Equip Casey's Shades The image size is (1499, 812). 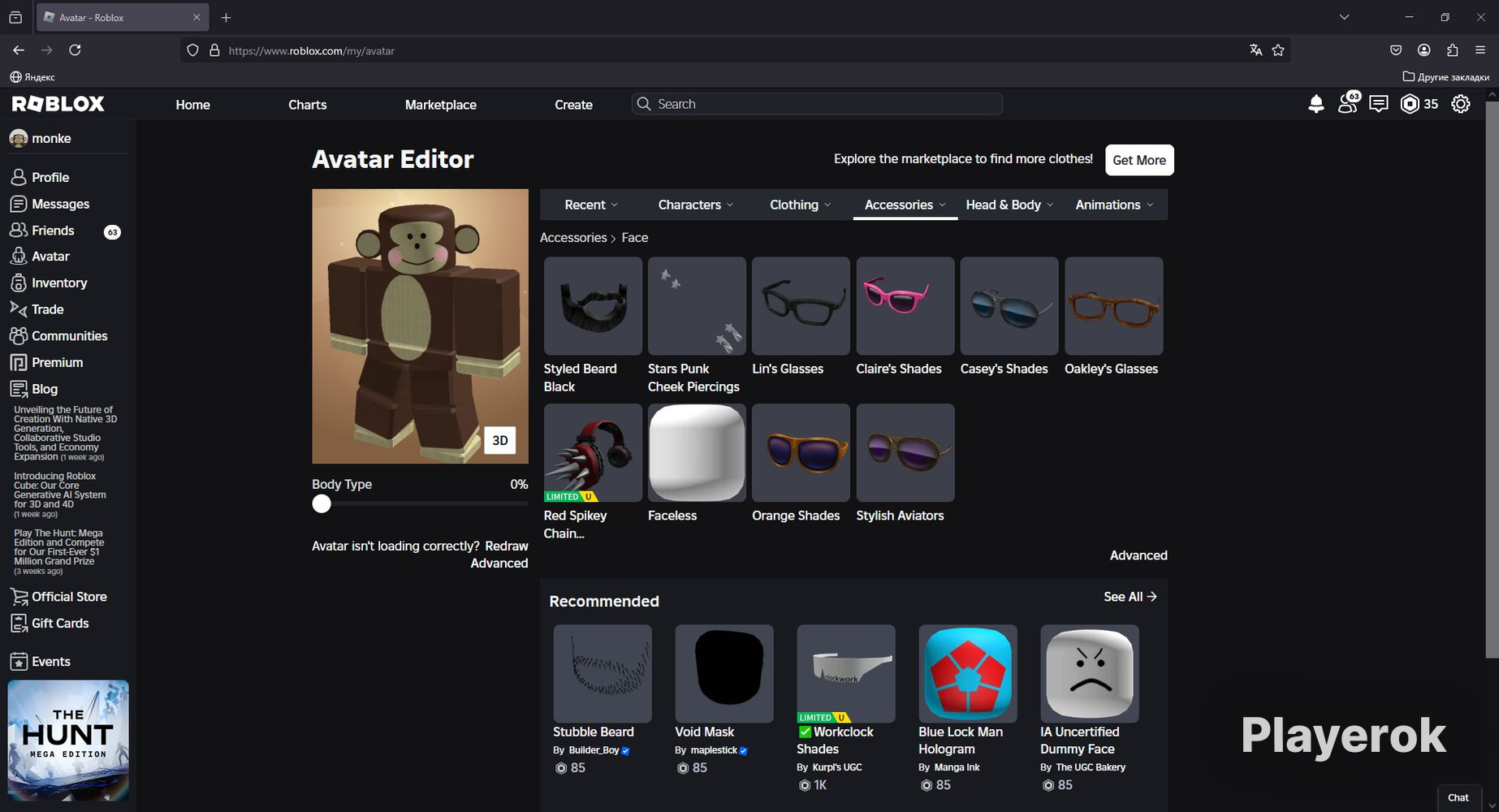[1009, 306]
